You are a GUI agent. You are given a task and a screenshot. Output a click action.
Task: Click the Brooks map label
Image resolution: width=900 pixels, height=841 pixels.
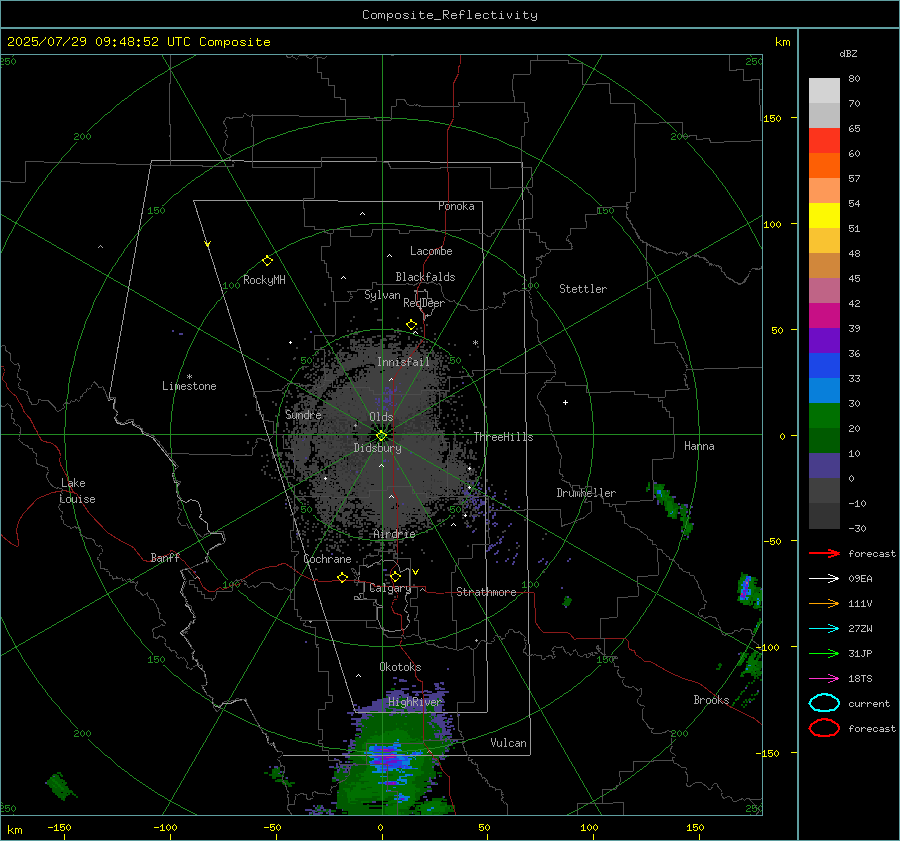(711, 700)
